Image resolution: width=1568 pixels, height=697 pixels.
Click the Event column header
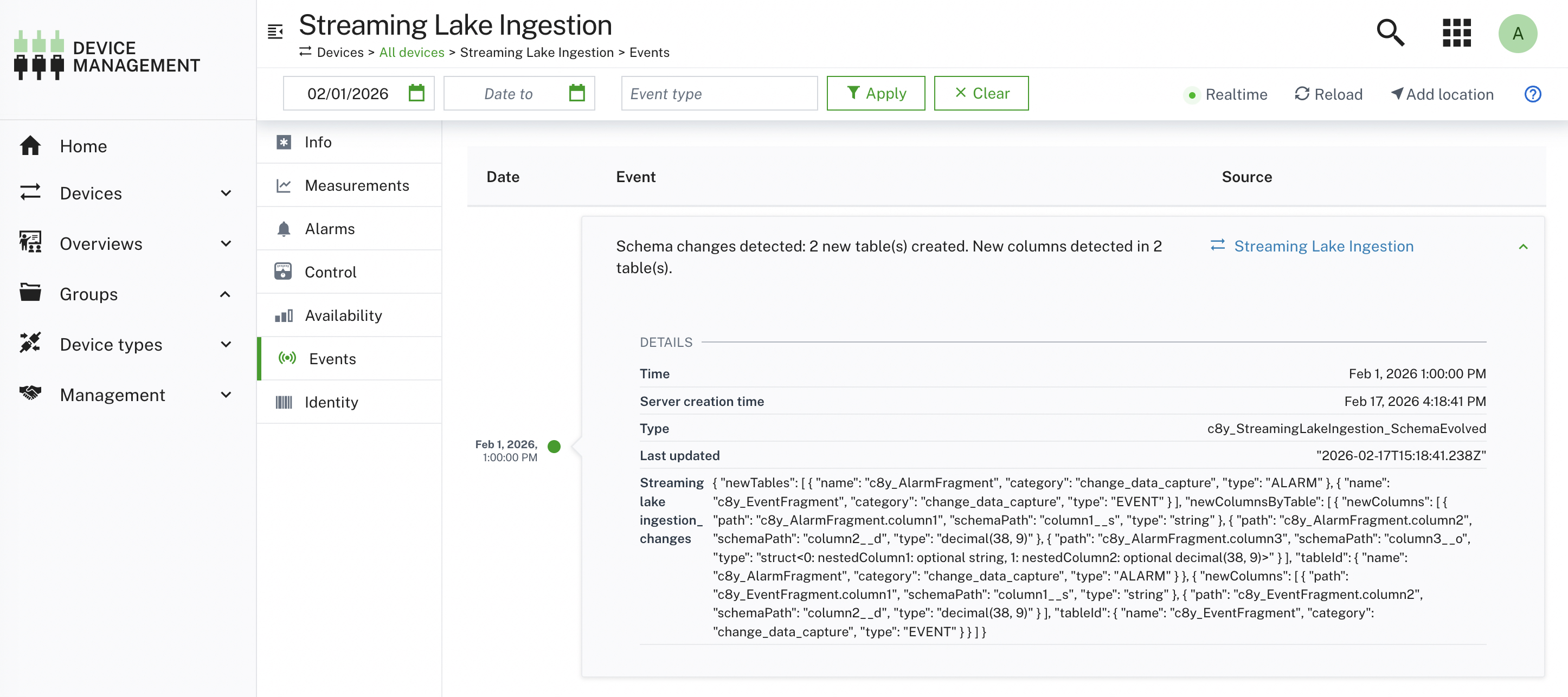pyautogui.click(x=635, y=177)
